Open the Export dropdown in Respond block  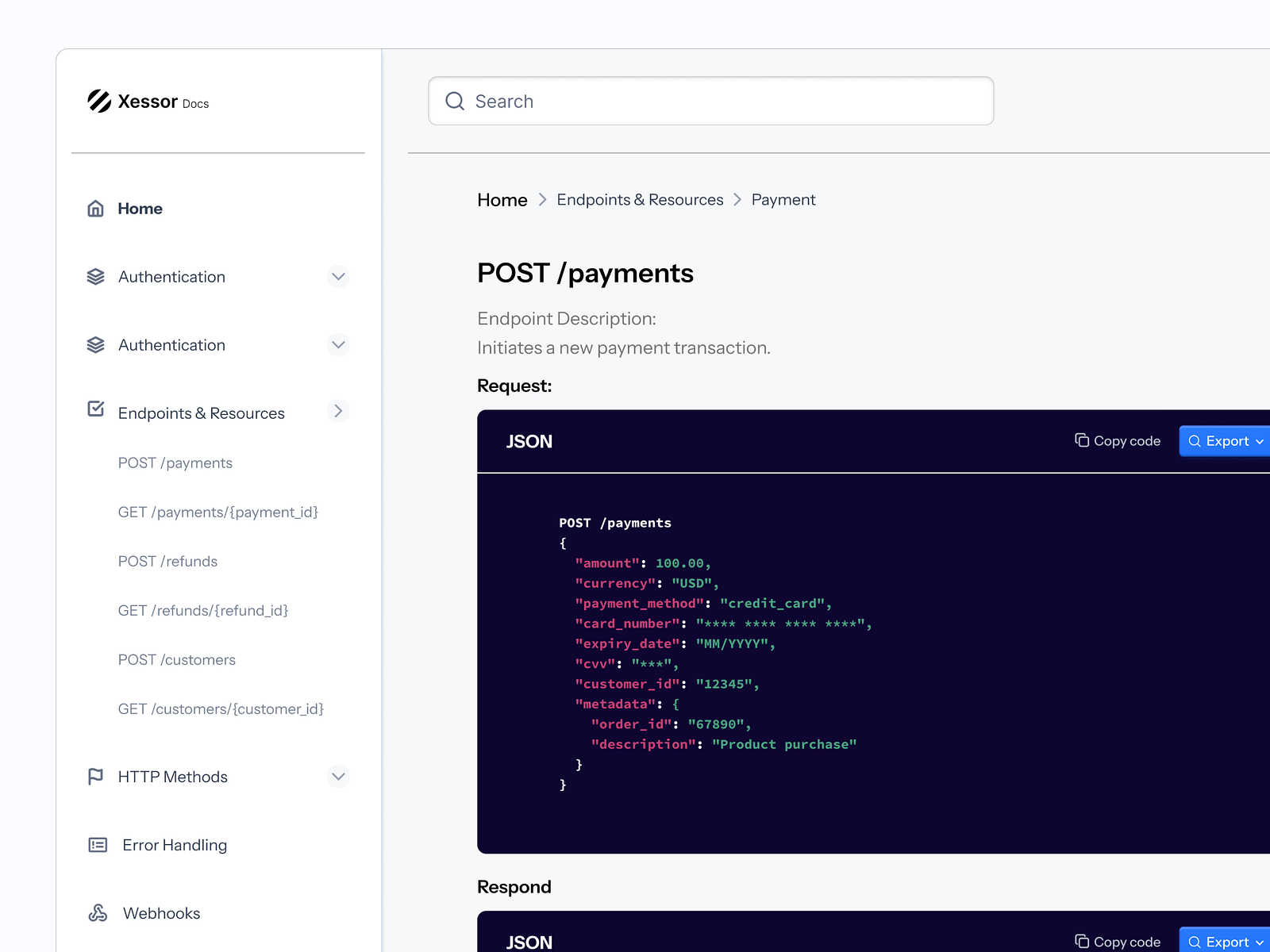pos(1226,941)
